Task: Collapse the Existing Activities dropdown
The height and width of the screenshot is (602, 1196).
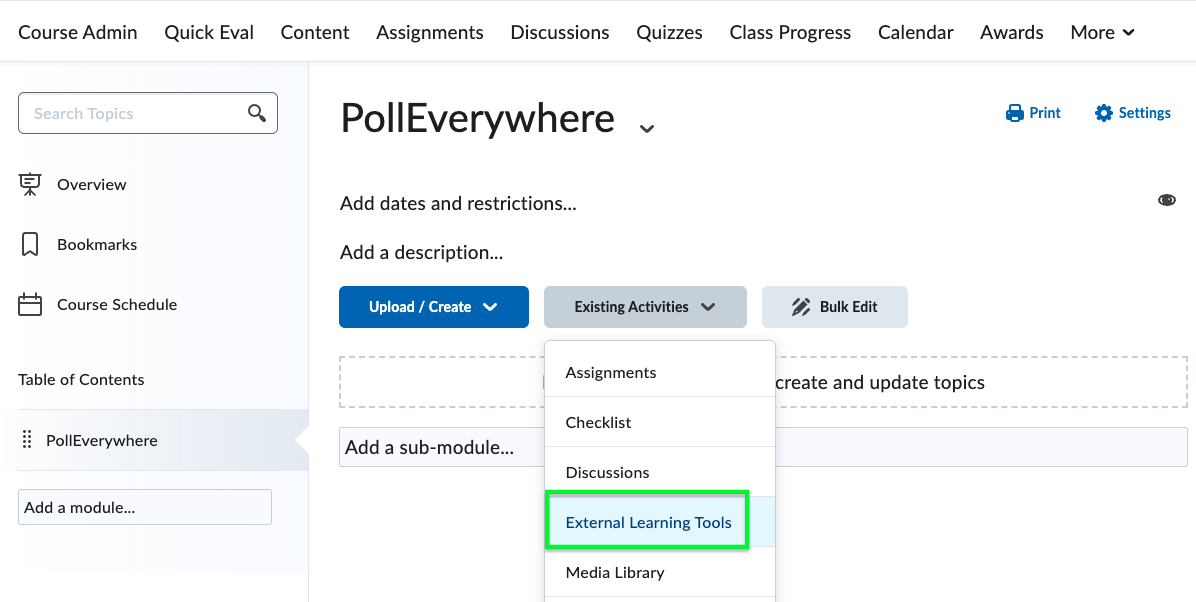Action: tap(645, 307)
